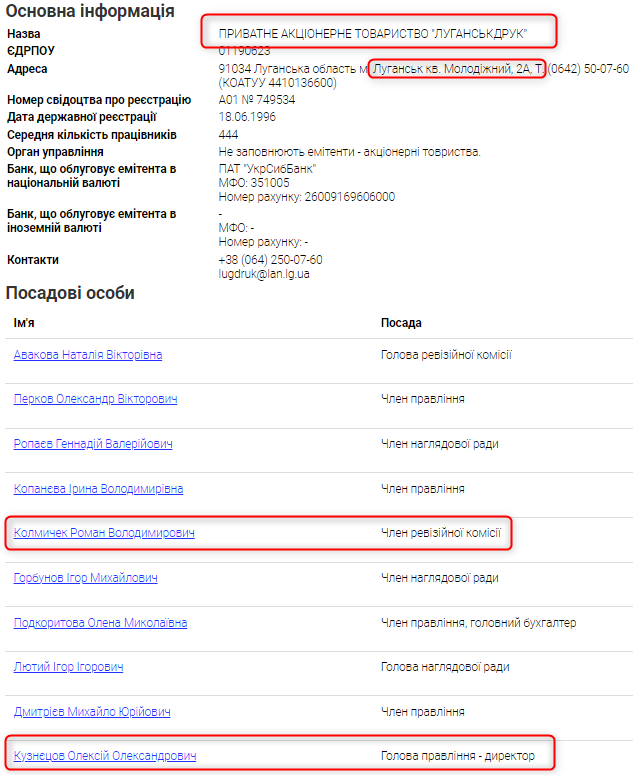Open Подкоритова Олена Миколаївна link

coord(100,623)
